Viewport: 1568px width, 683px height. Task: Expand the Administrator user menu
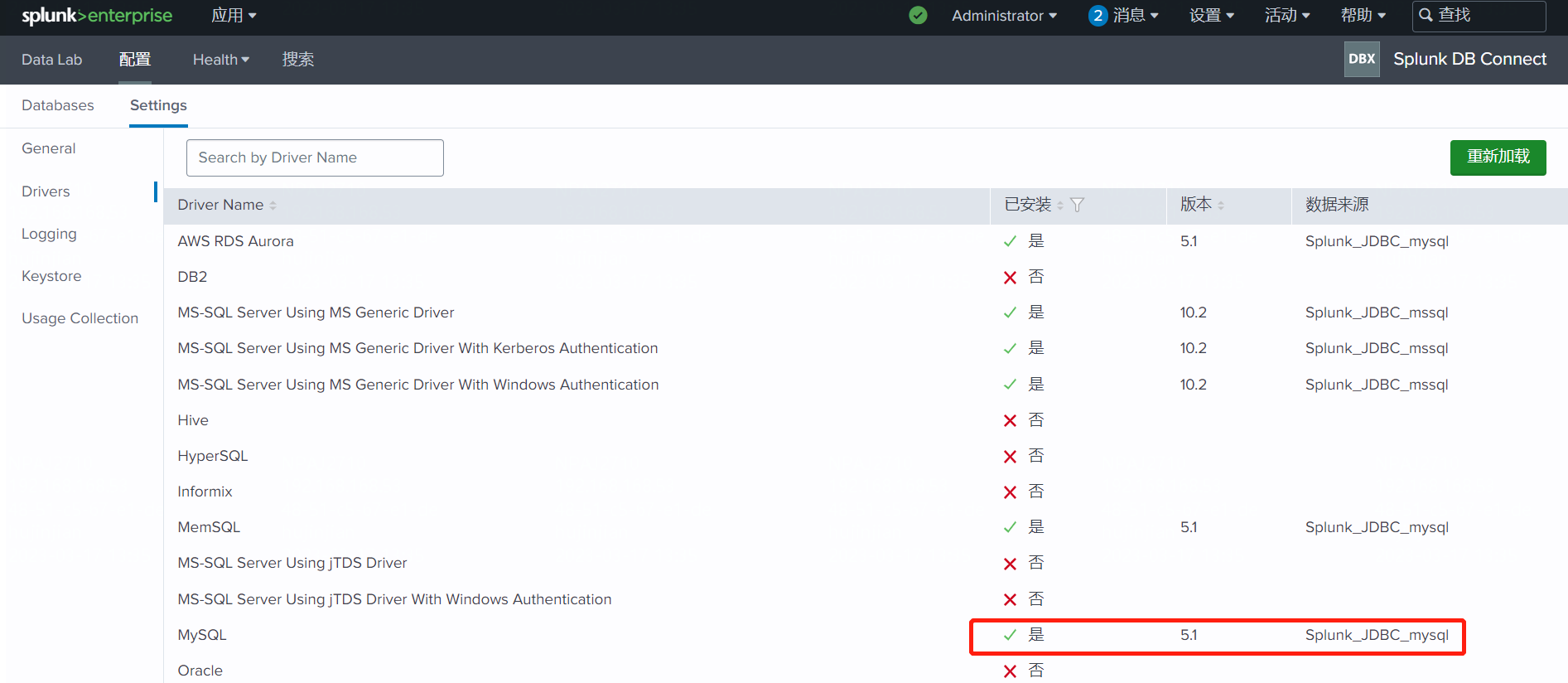1004,16
